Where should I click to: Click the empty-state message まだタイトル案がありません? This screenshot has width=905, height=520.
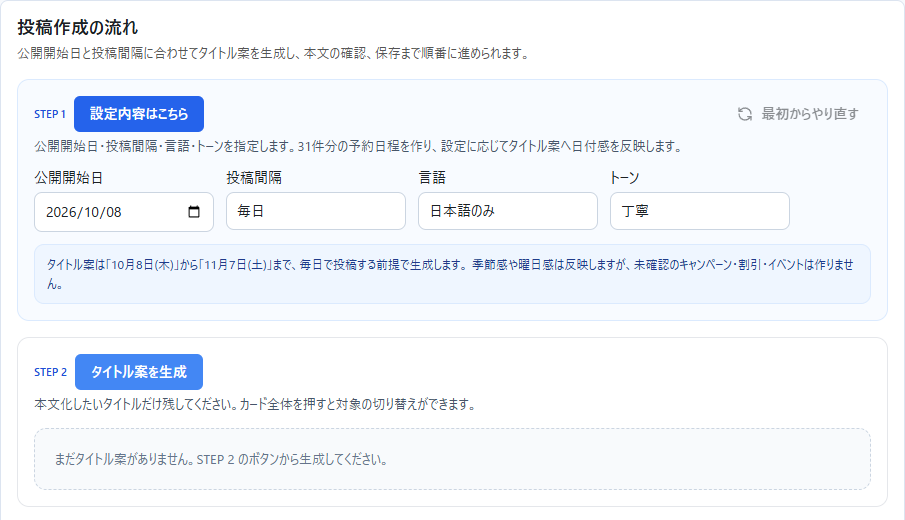221,459
